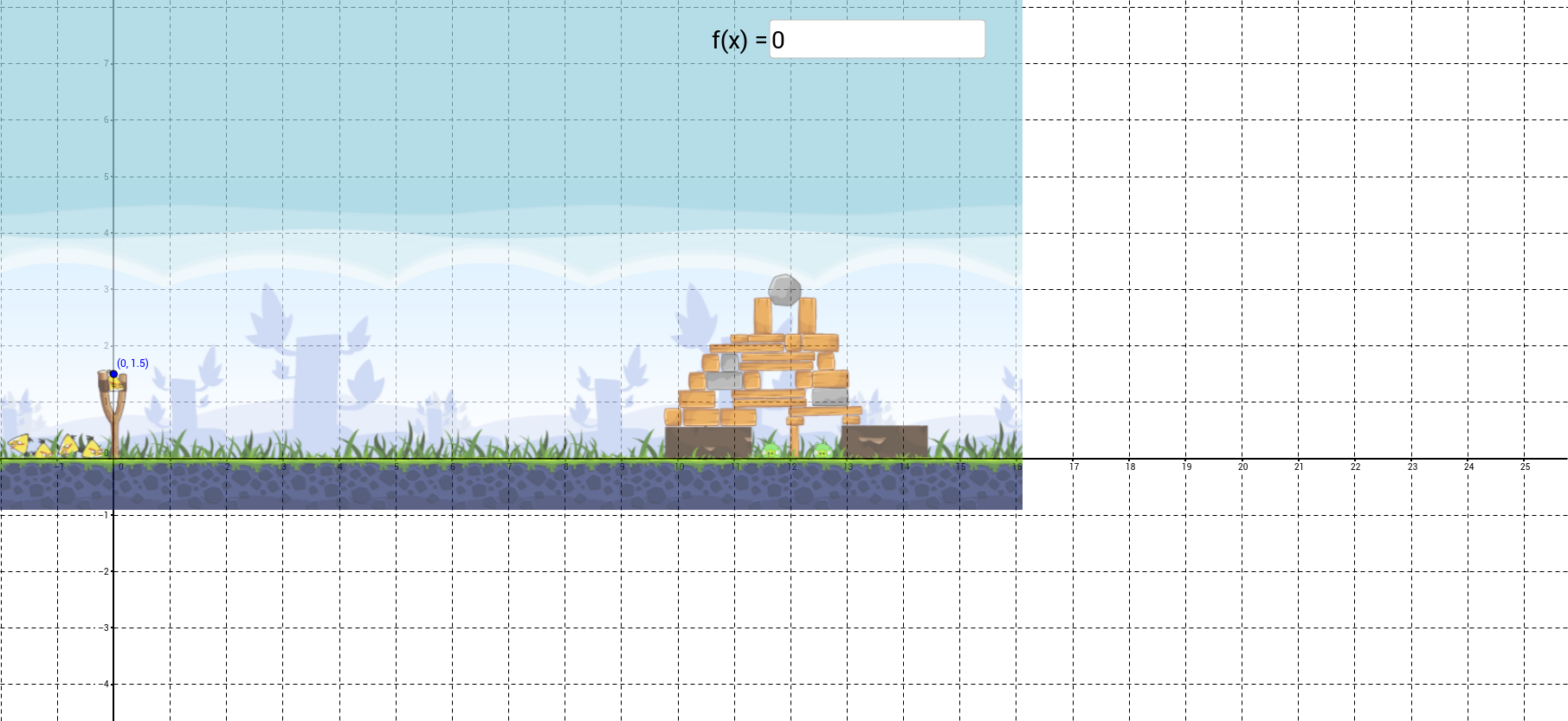Click the x-axis tick label 20

1242,467
